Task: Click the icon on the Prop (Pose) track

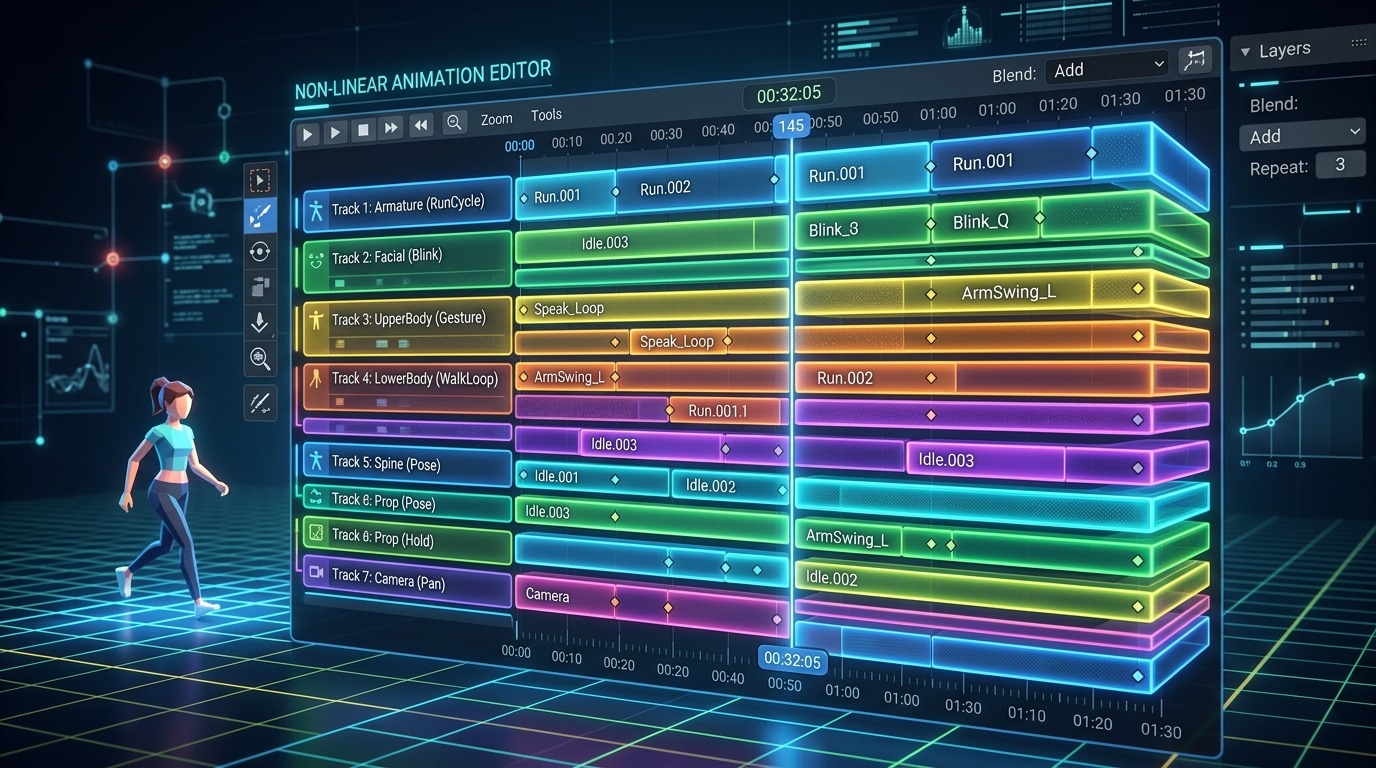Action: [x=315, y=497]
